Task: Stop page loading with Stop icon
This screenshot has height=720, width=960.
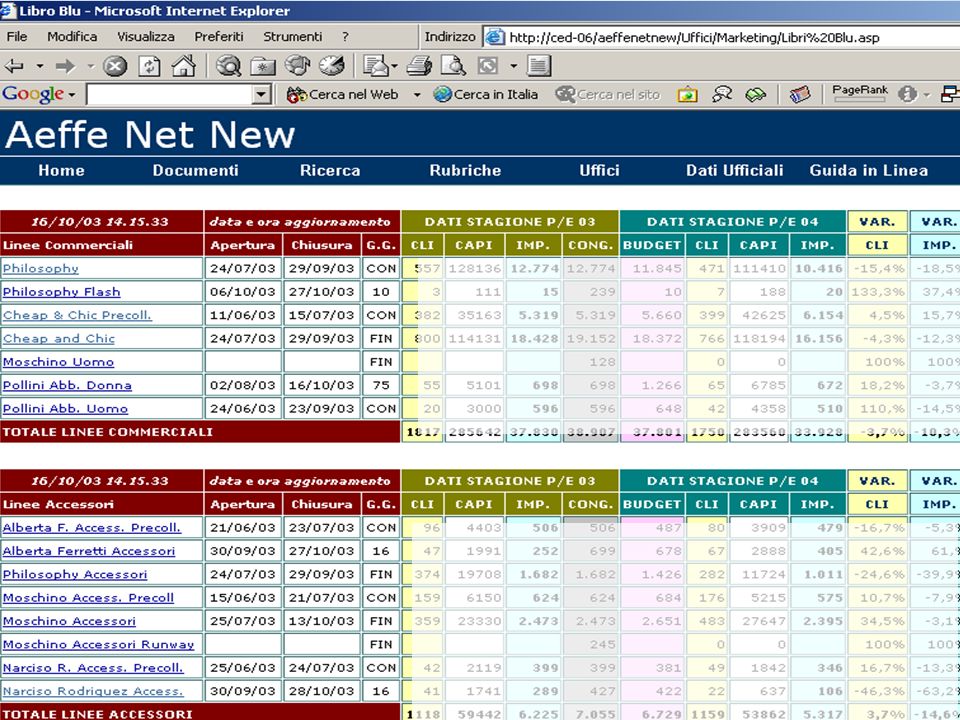Action: [114, 66]
